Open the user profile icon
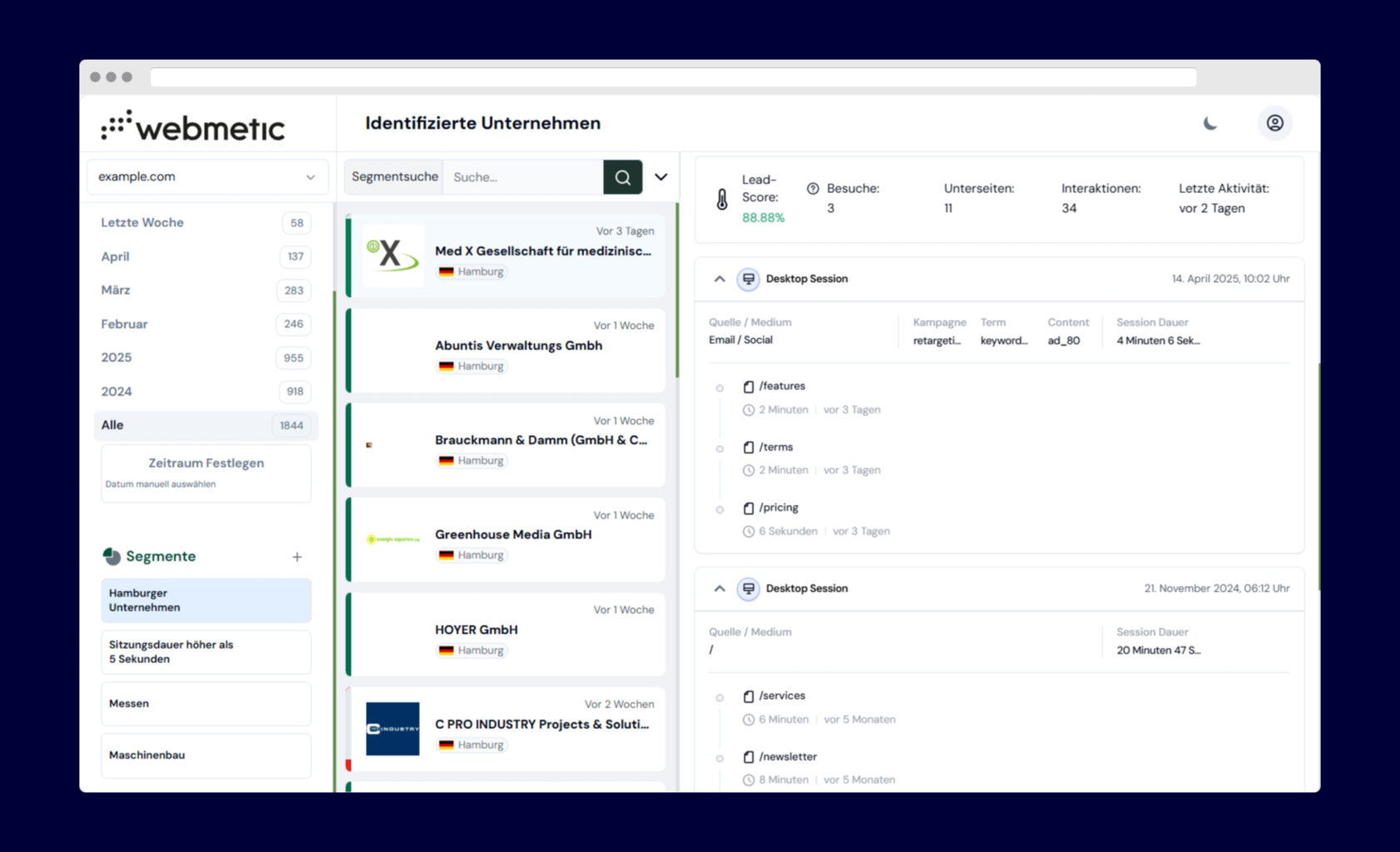1400x852 pixels. [x=1274, y=123]
